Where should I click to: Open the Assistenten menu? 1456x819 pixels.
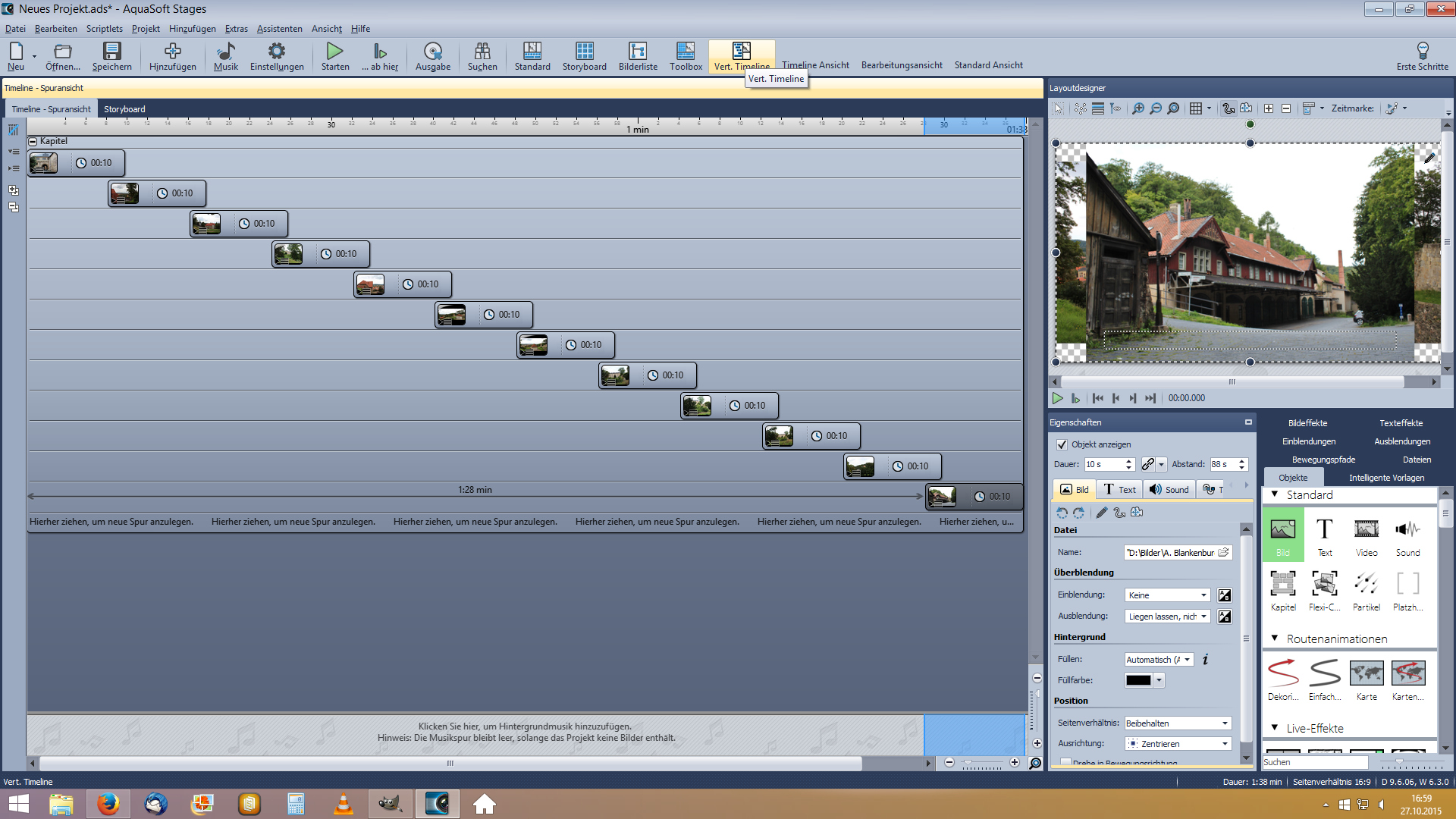click(279, 29)
